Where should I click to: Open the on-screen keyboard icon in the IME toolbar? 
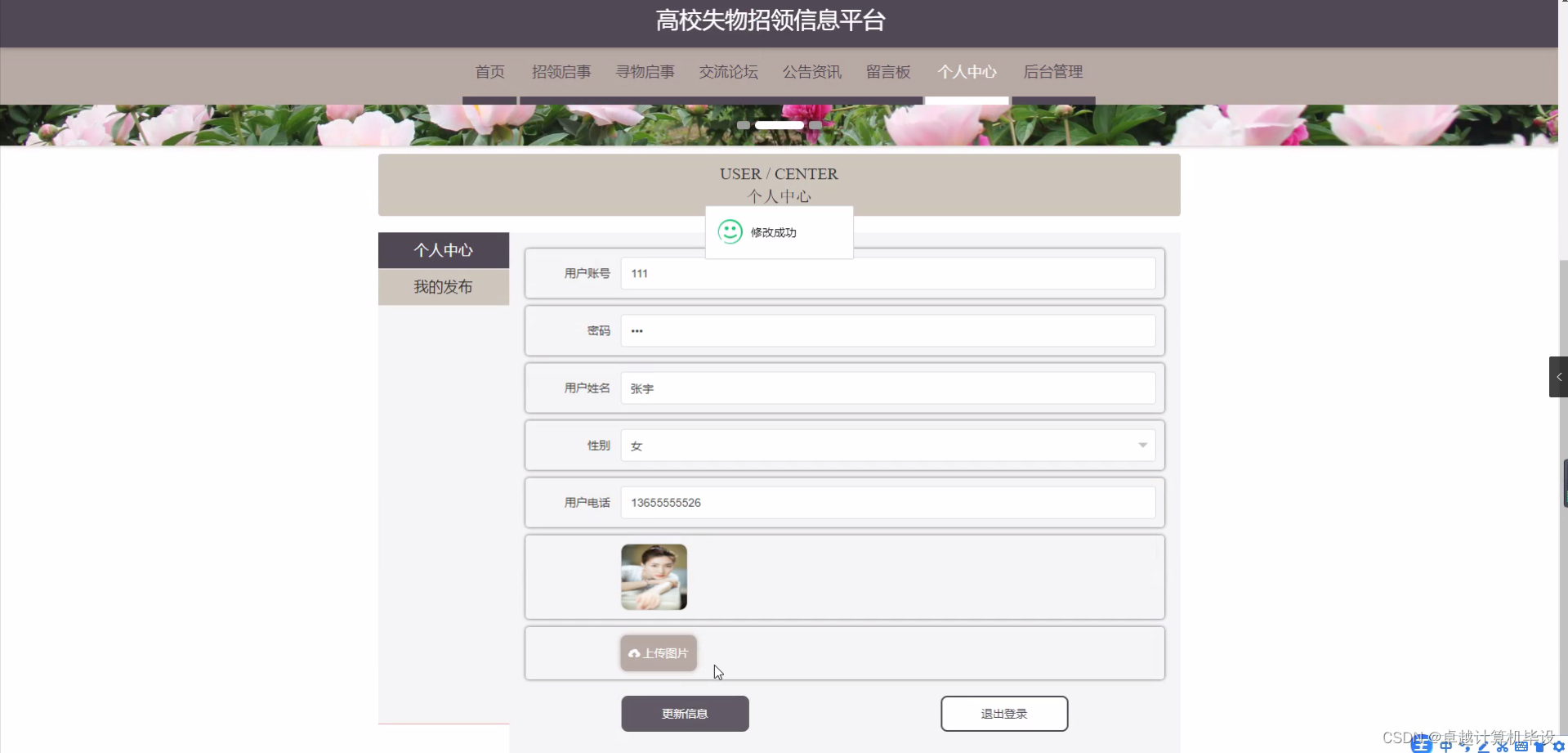[1521, 746]
